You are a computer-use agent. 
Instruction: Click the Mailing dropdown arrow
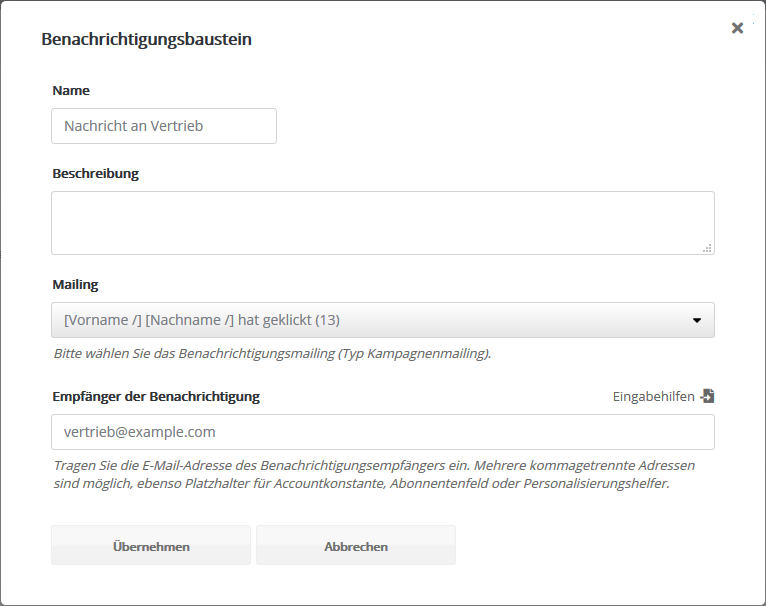696,321
